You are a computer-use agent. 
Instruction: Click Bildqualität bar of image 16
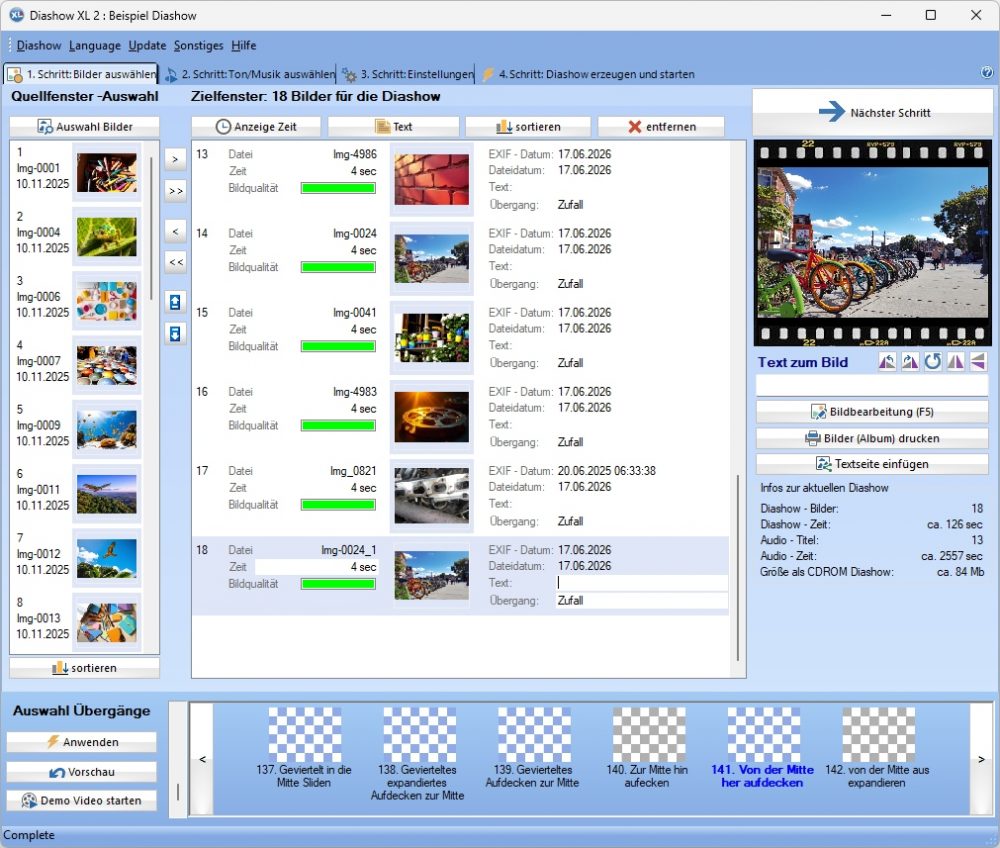click(x=338, y=425)
